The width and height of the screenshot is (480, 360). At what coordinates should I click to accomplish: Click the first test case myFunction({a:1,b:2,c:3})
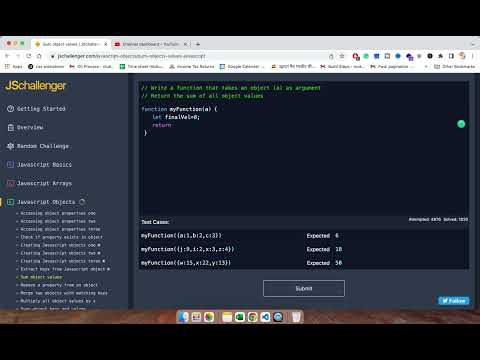(181, 236)
